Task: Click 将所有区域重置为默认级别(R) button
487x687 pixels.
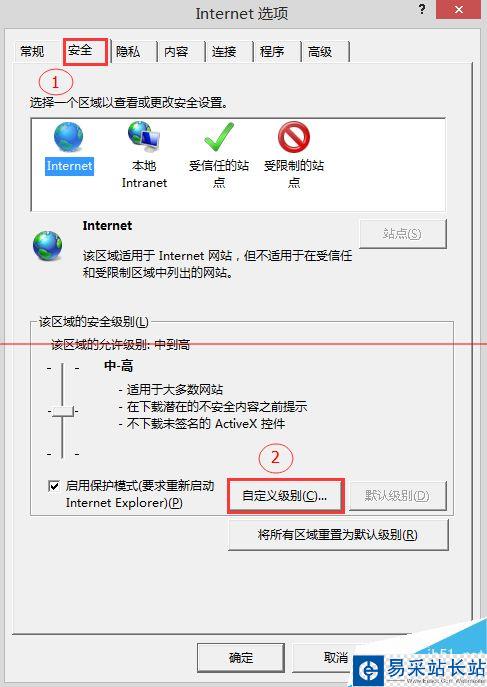Action: pyautogui.click(x=338, y=535)
